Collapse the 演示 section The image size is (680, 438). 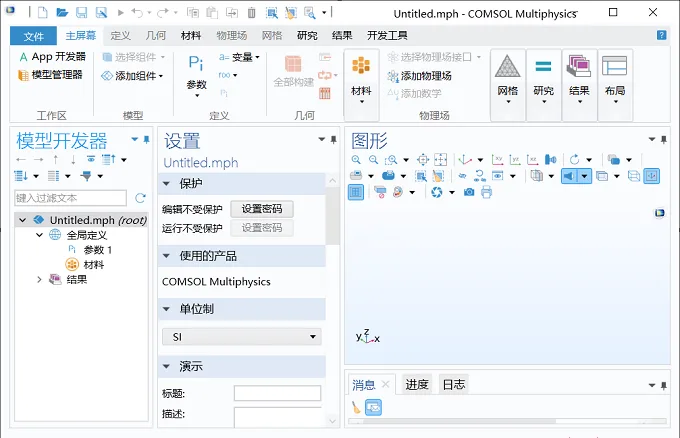pyautogui.click(x=166, y=367)
